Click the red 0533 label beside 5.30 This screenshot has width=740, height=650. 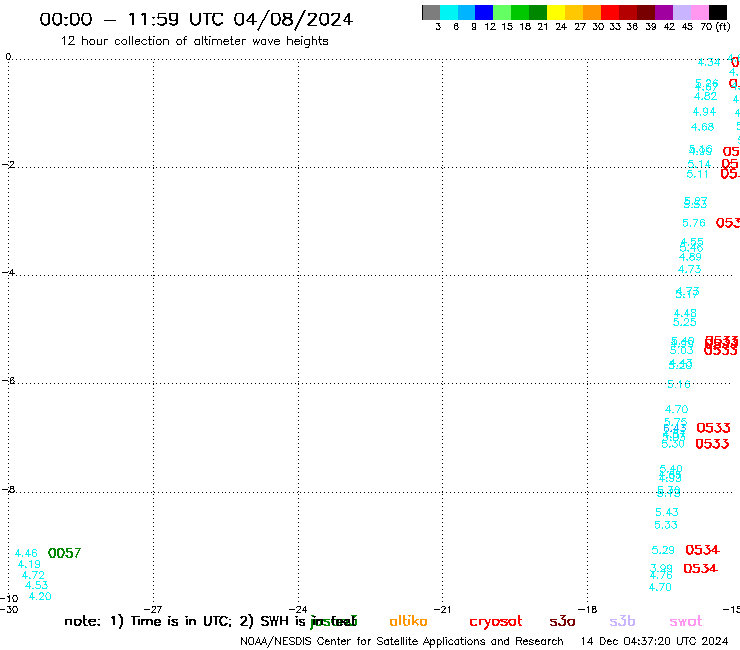(x=712, y=444)
